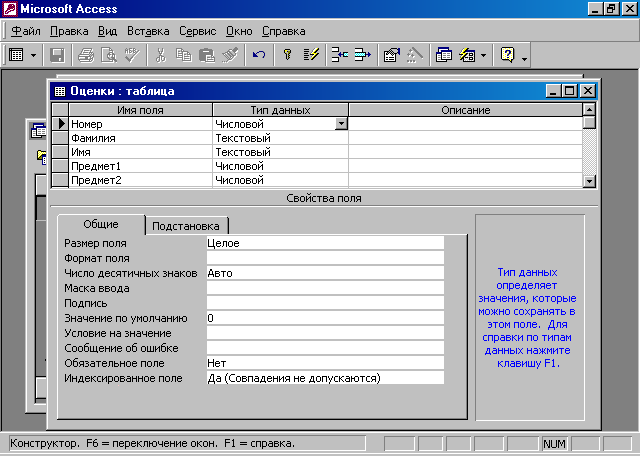Click Условие на значение field

(x=325, y=333)
